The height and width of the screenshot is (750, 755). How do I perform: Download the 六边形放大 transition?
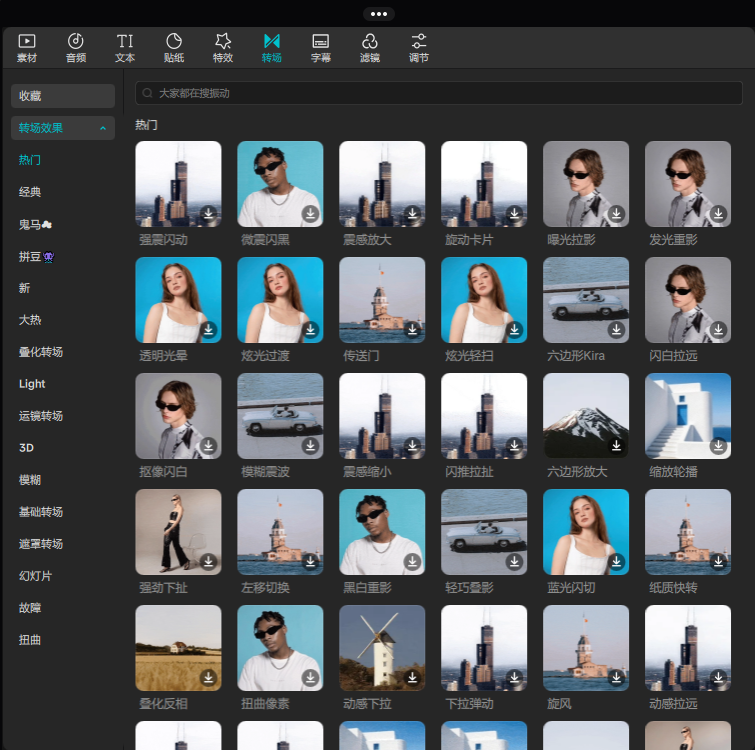point(616,445)
